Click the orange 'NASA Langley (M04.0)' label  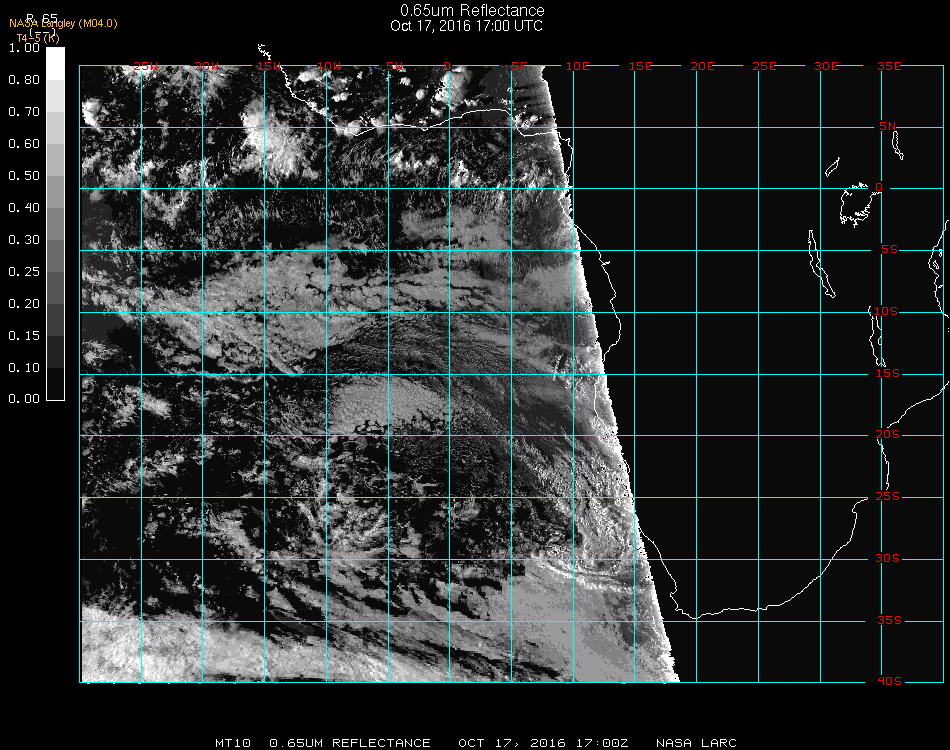(63, 23)
